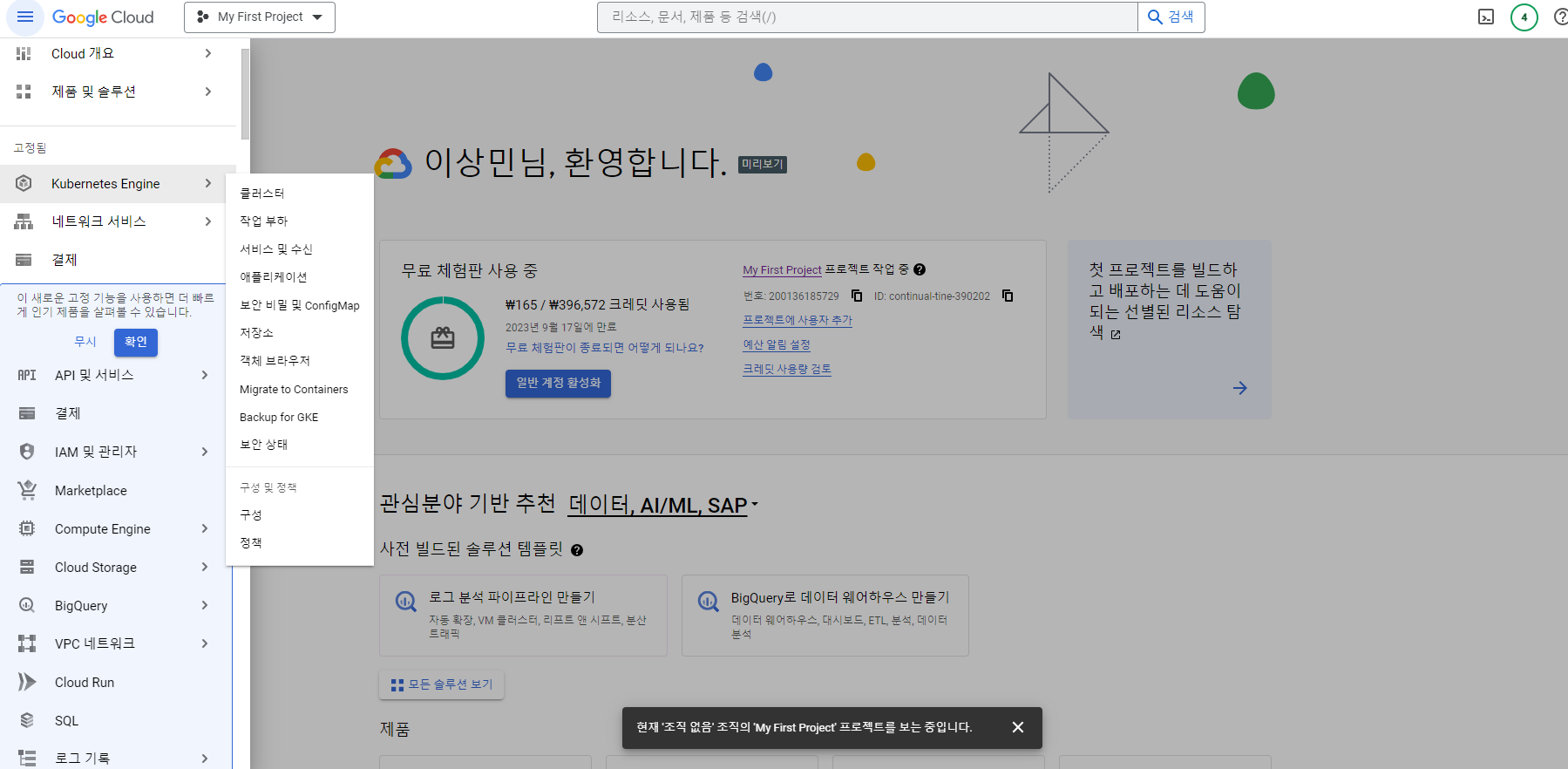Click the API 및 서비스 icon
1568x769 pixels.
tap(27, 375)
